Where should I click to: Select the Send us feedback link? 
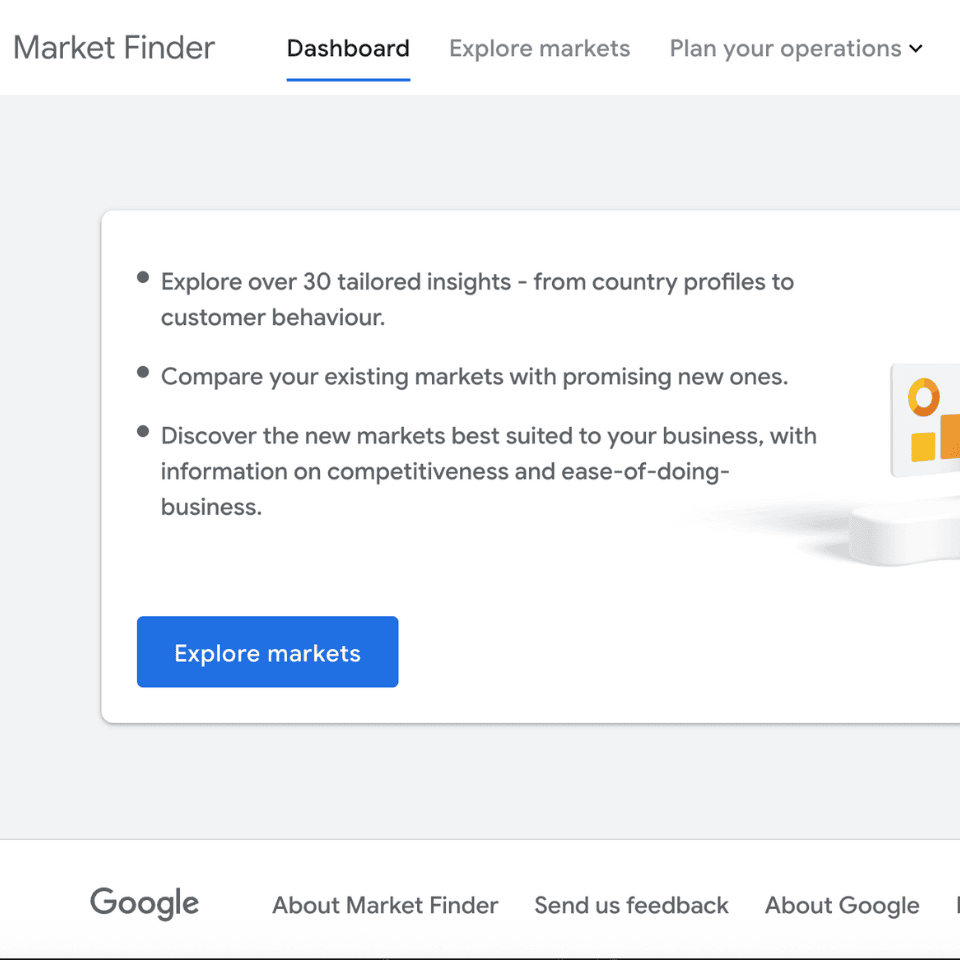631,905
